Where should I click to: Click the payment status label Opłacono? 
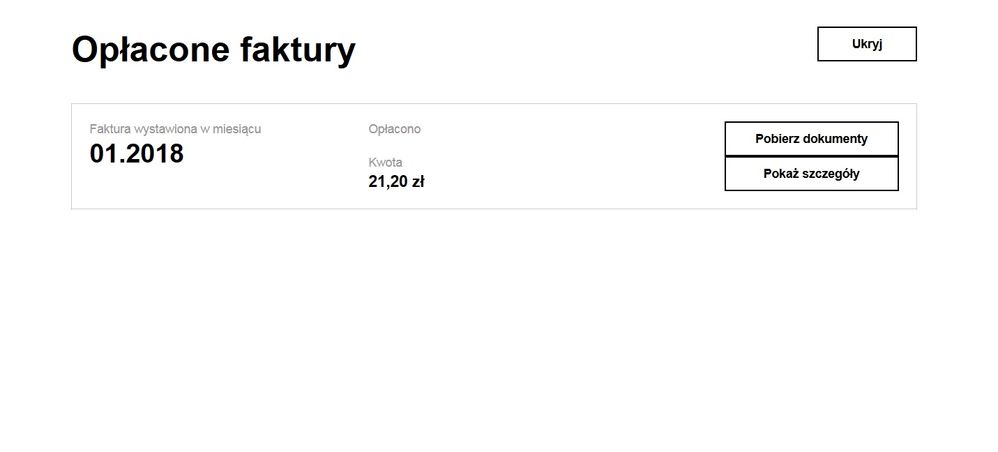(394, 129)
